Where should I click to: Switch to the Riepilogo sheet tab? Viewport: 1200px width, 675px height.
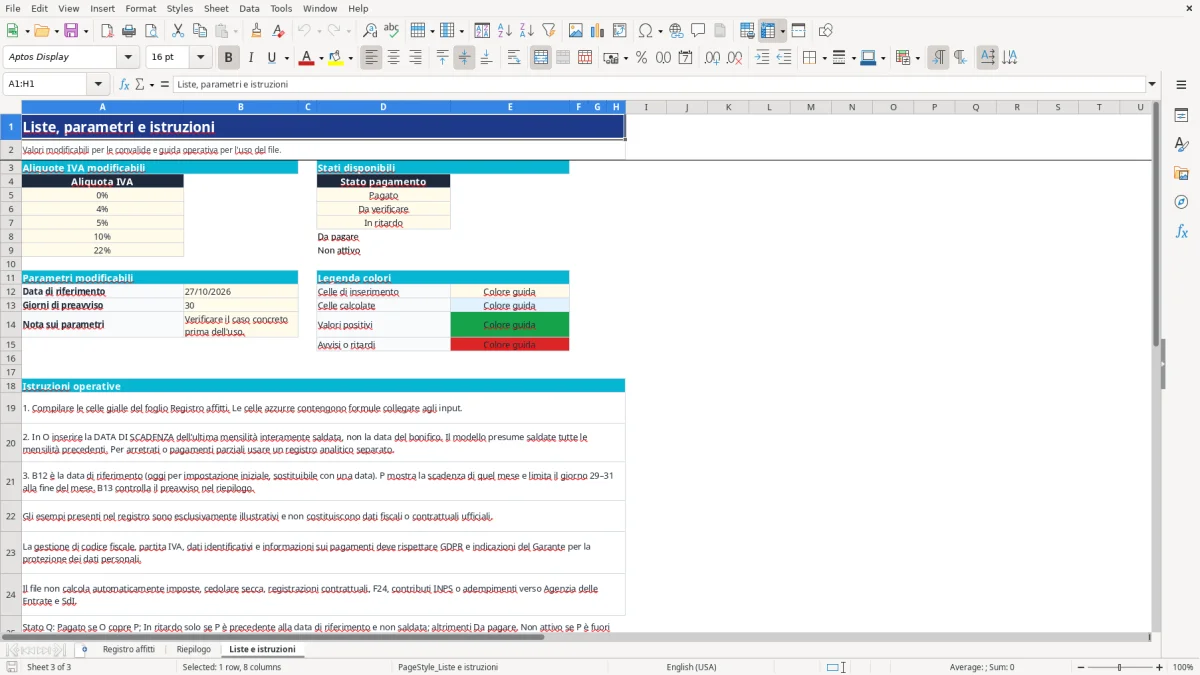coord(194,650)
